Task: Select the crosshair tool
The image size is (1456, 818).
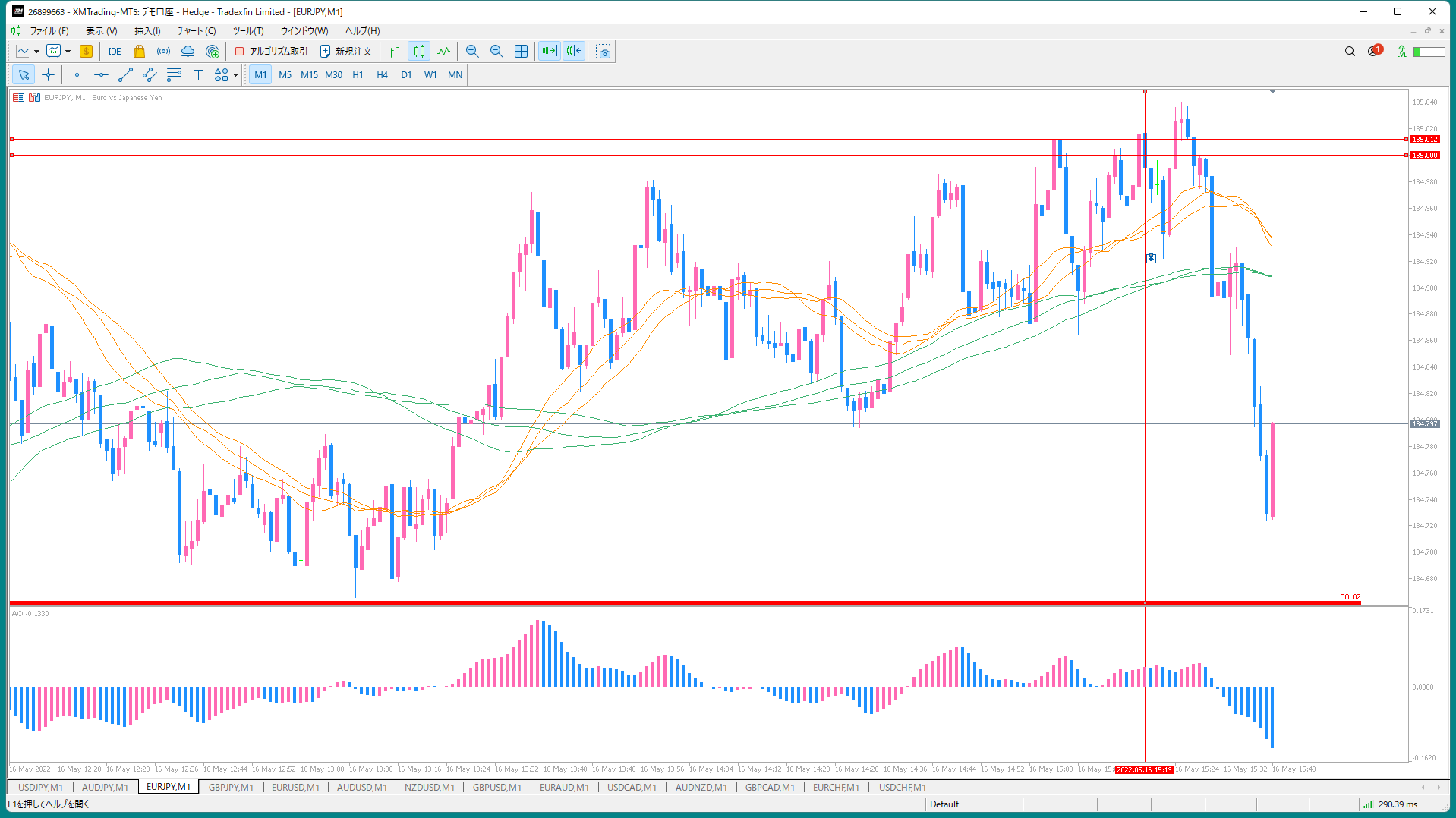Action: pos(48,74)
